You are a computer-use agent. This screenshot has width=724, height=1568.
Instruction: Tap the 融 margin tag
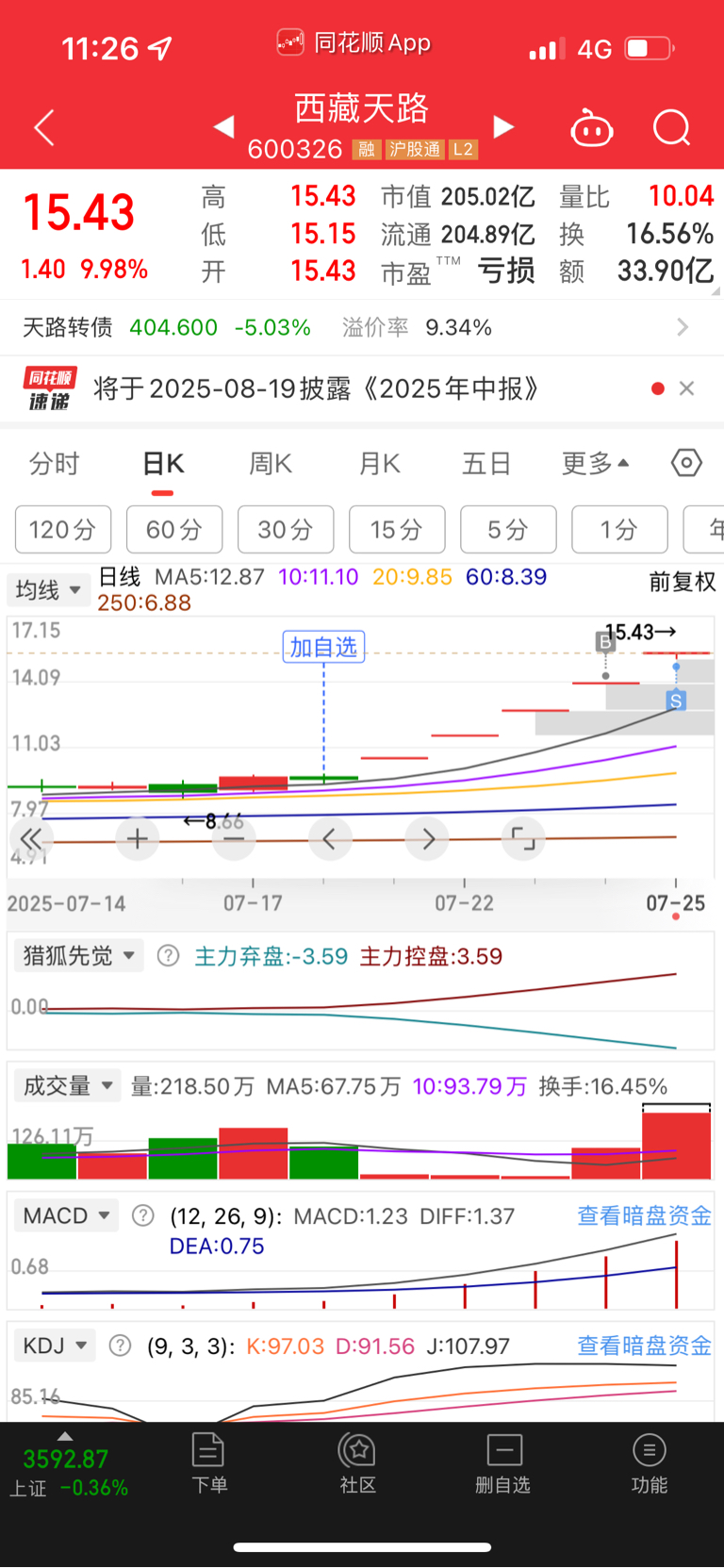pyautogui.click(x=367, y=149)
